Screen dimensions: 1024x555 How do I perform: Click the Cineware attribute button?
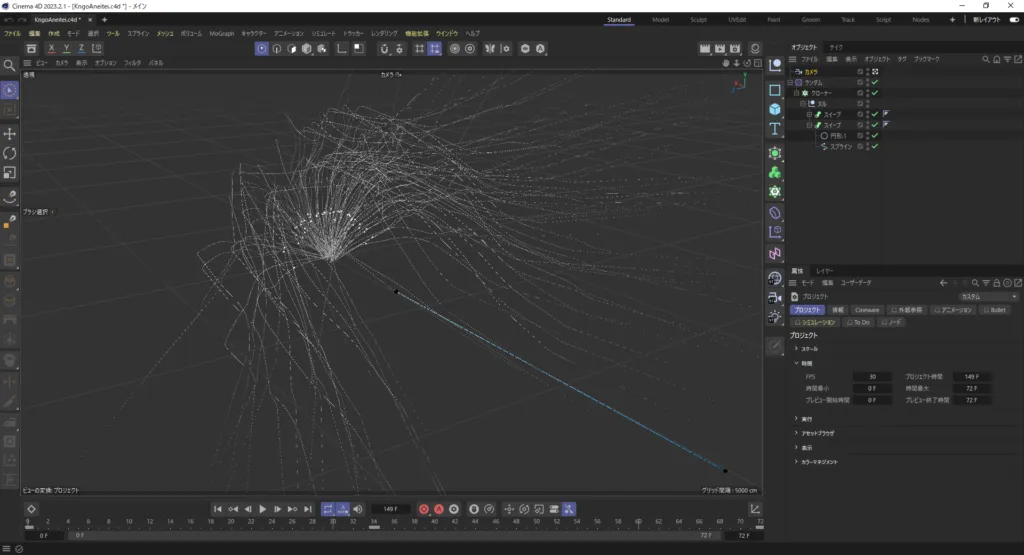pos(866,310)
